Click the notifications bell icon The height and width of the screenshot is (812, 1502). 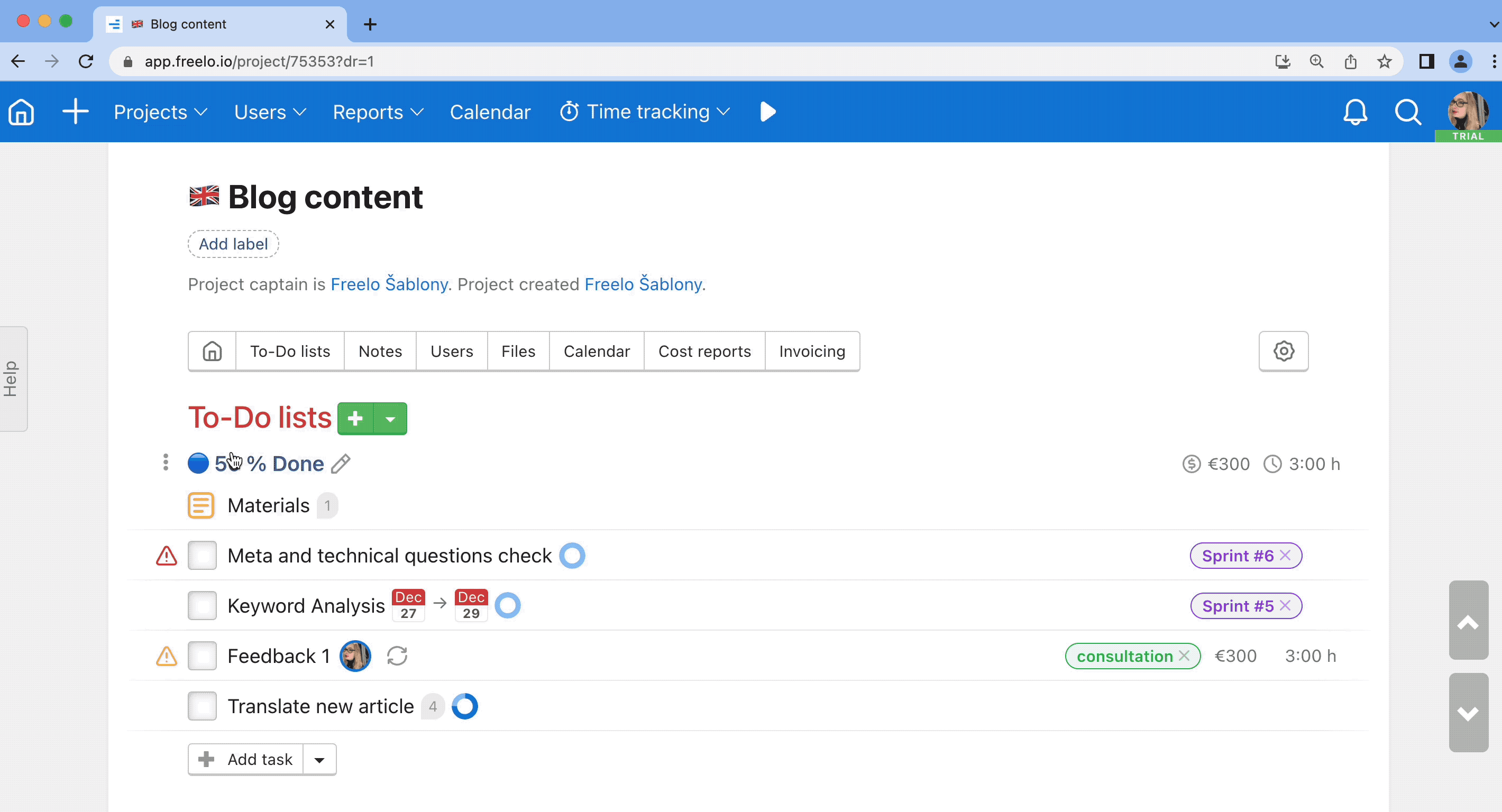pyautogui.click(x=1356, y=112)
